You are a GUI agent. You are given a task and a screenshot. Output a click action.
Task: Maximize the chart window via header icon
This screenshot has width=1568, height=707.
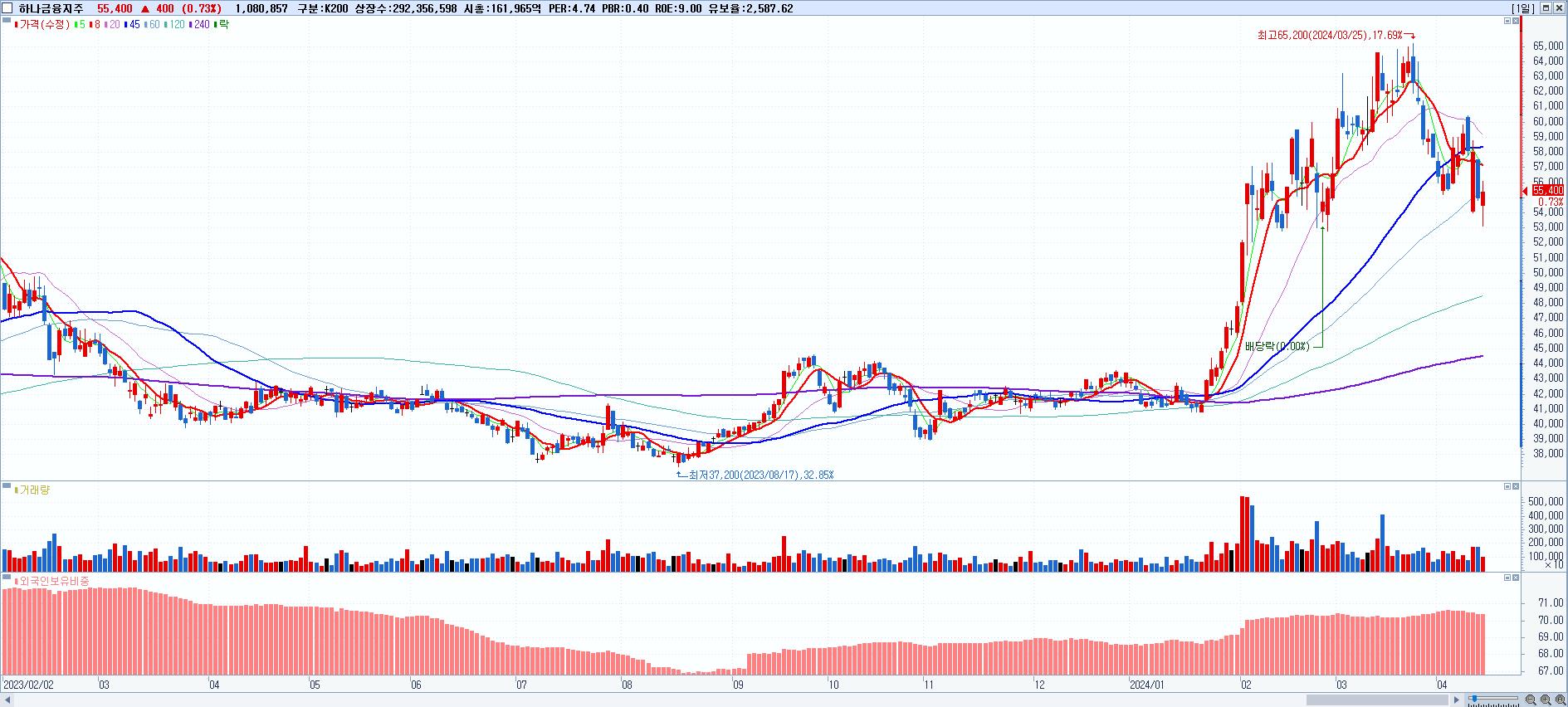point(1546,8)
